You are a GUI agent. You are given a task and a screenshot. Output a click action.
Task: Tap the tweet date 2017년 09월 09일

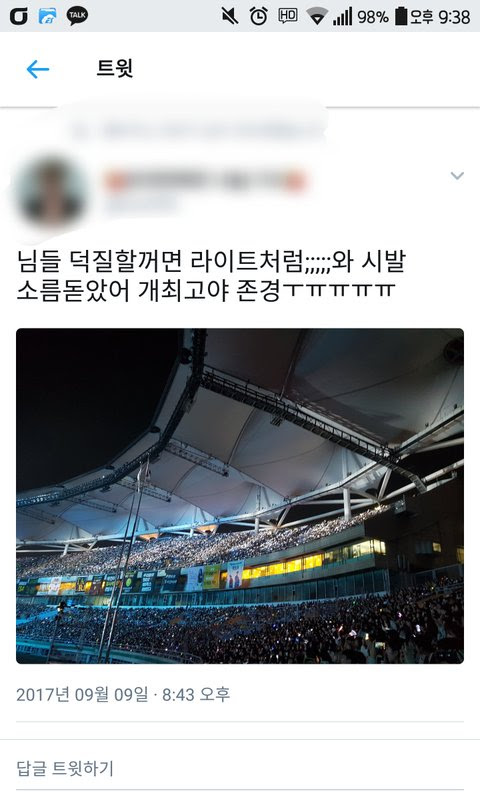point(82,694)
